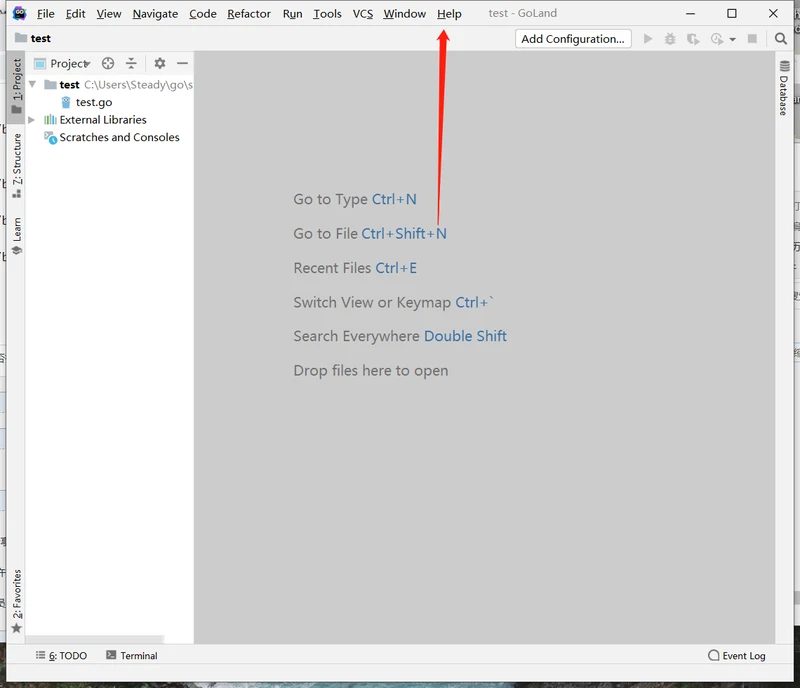Open the Help menu

(x=449, y=13)
